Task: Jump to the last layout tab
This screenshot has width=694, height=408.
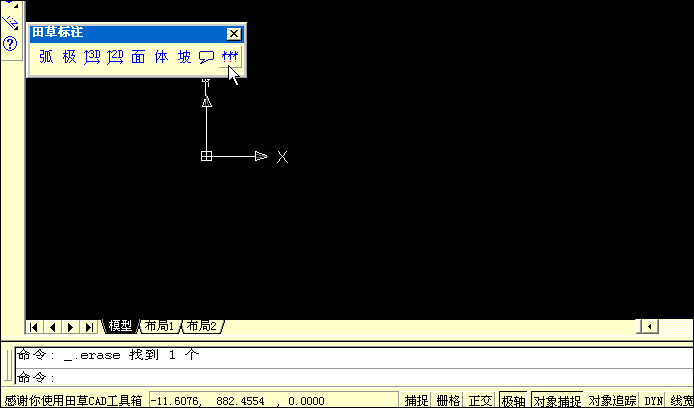Action: 89,327
